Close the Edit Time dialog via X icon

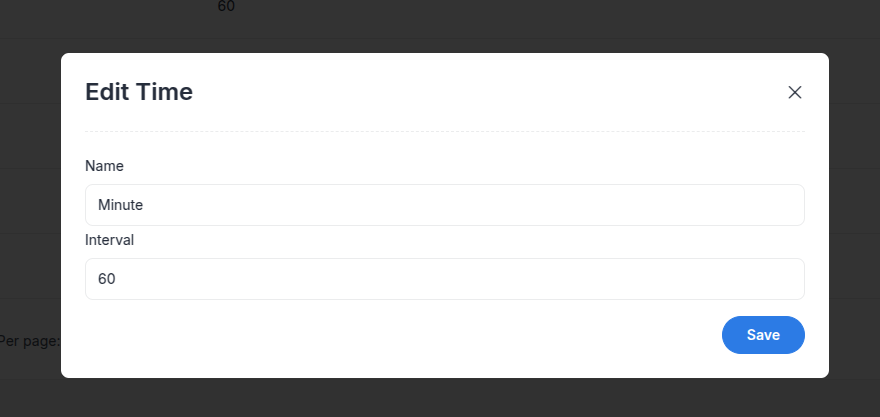(x=794, y=93)
